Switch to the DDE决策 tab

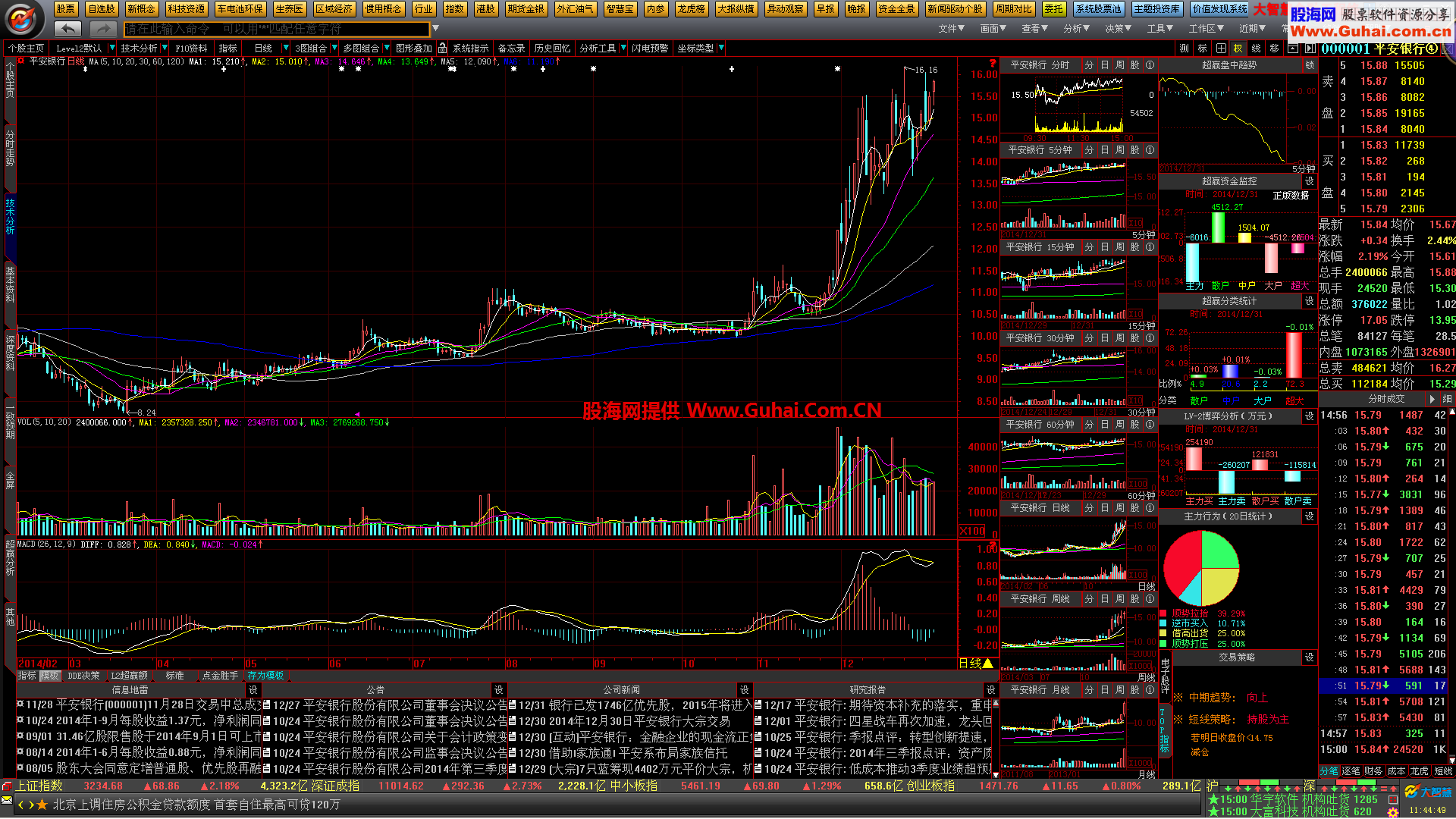coord(83,676)
